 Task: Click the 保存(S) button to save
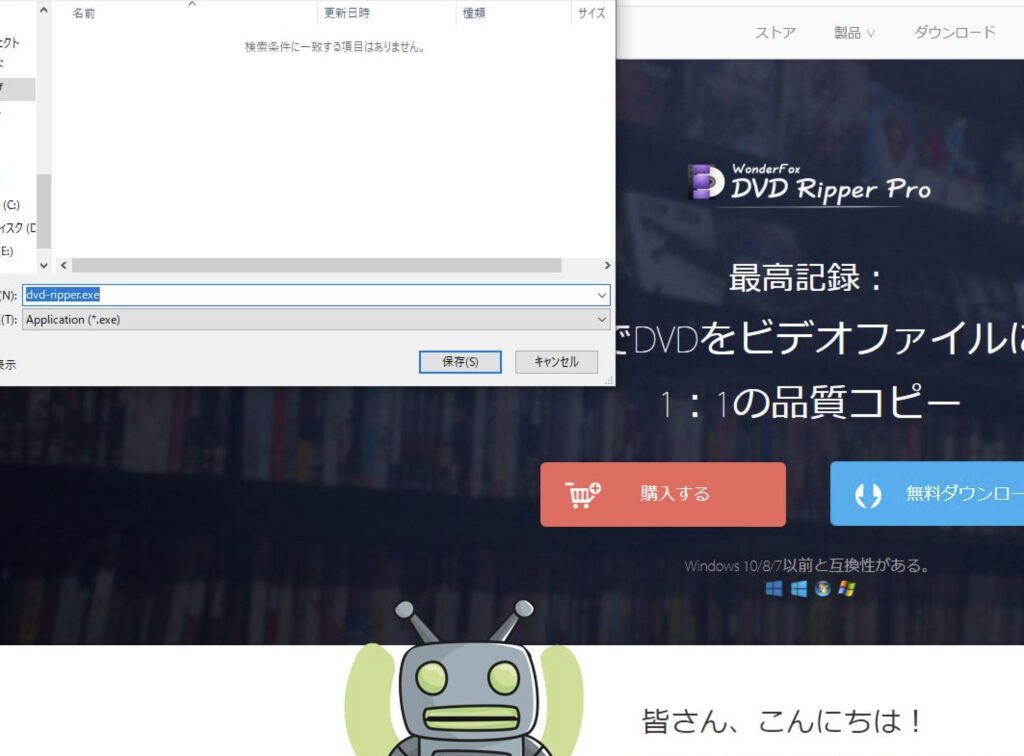(459, 361)
